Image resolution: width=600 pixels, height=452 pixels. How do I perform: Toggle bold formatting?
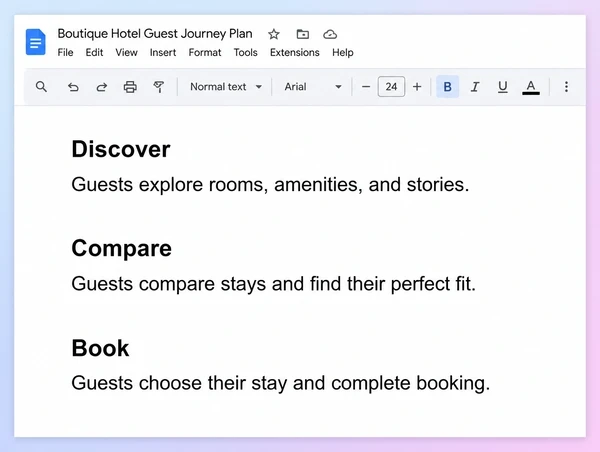447,87
